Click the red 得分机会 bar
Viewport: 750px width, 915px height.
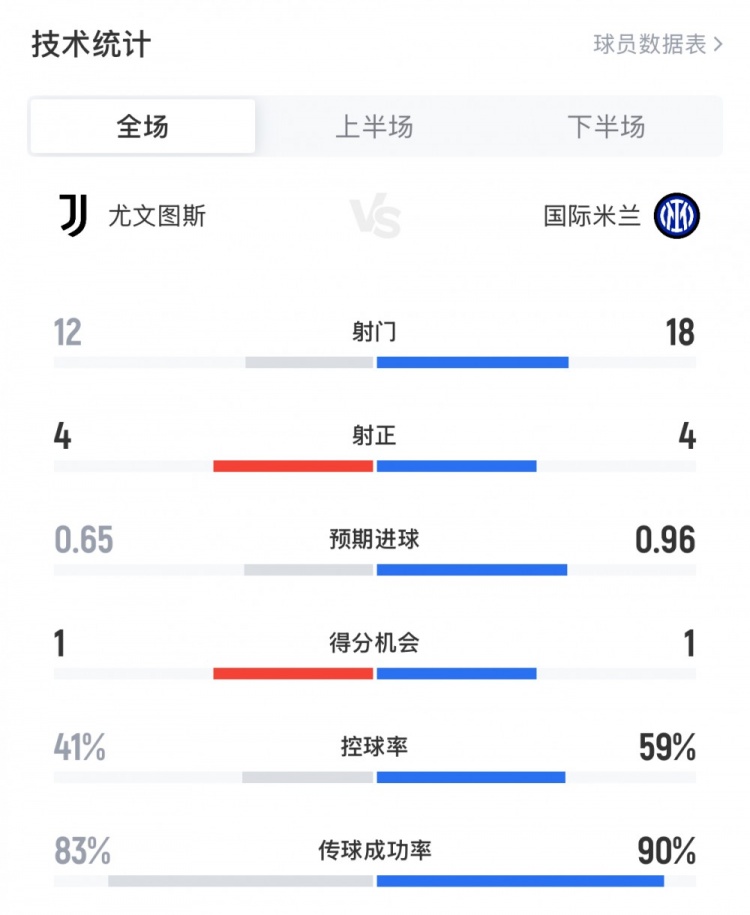pos(293,673)
